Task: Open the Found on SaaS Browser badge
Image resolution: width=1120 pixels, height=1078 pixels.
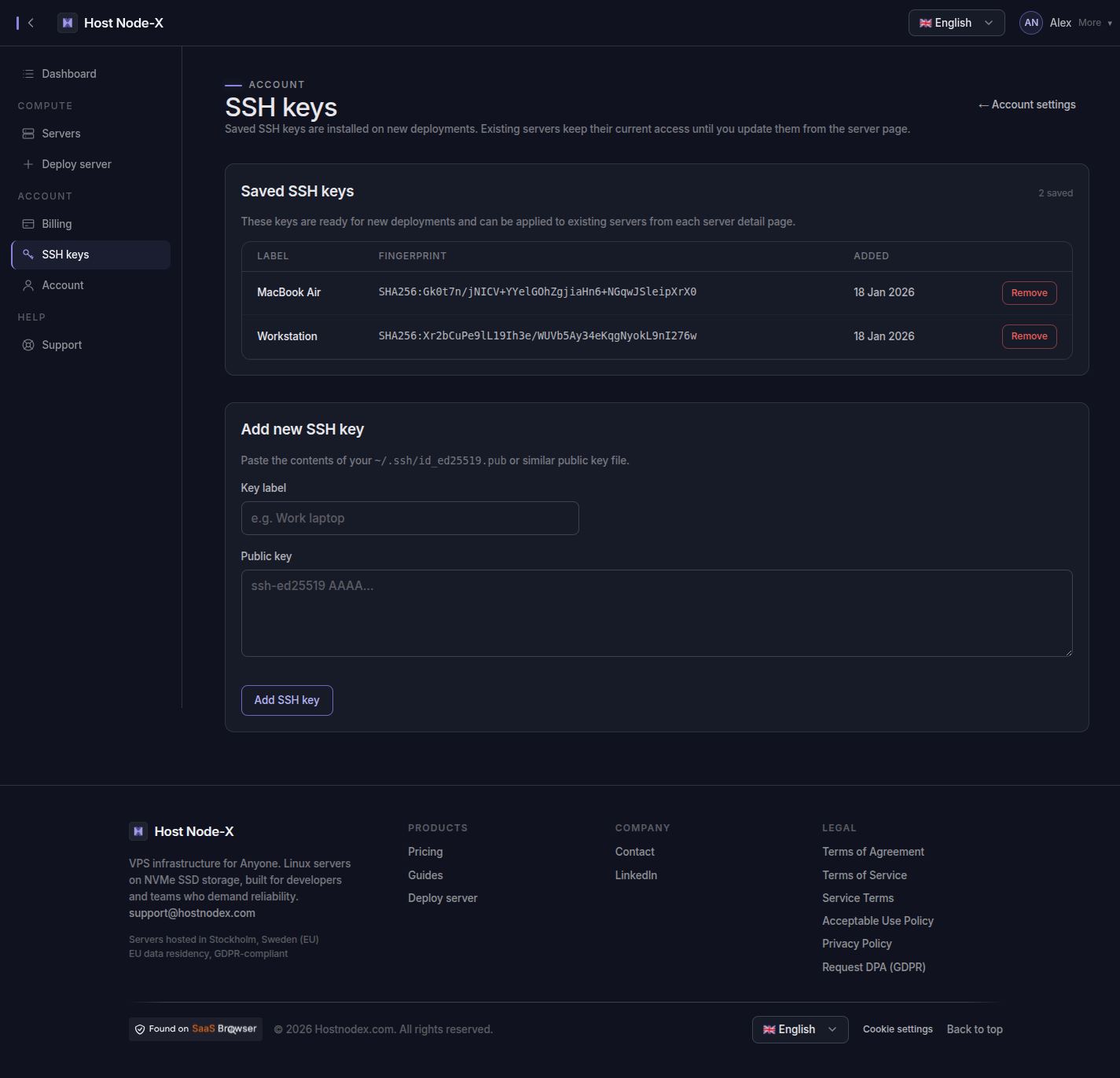Action: point(196,1029)
